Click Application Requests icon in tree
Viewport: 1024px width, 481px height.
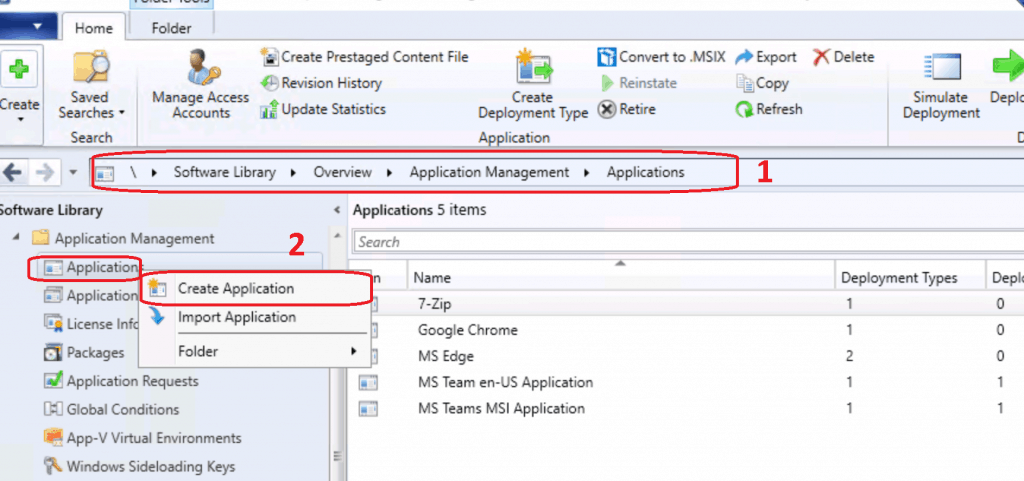click(53, 380)
